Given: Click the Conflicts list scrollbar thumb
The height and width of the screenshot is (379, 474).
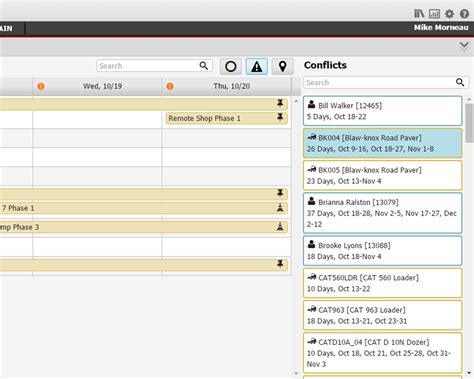Looking at the screenshot, I should [x=469, y=123].
